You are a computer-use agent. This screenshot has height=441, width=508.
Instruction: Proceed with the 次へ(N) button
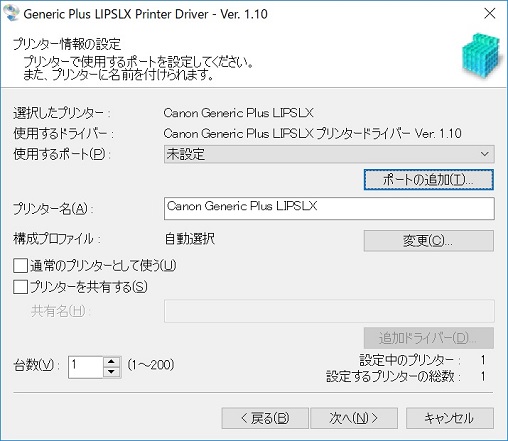(x=354, y=418)
